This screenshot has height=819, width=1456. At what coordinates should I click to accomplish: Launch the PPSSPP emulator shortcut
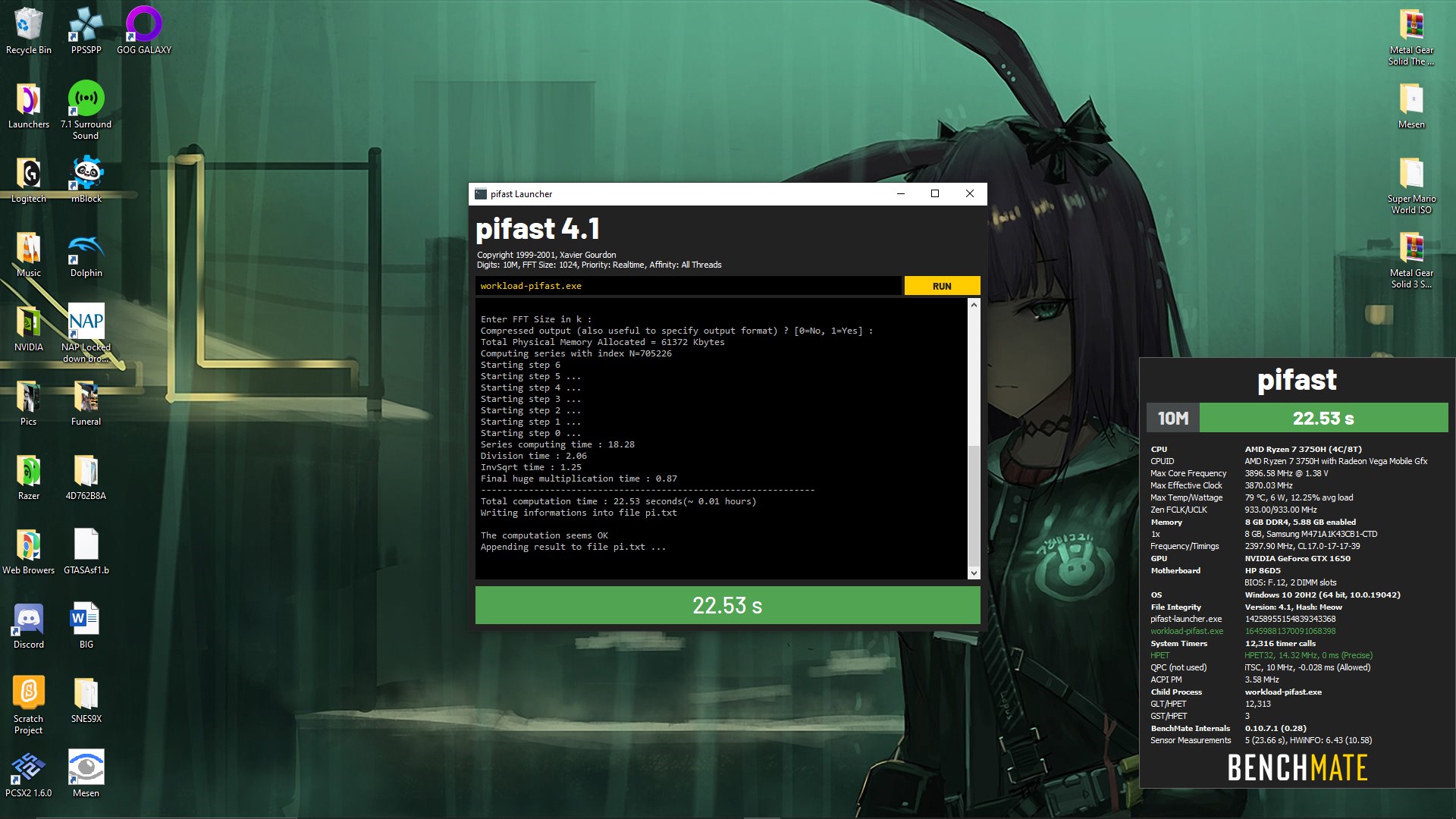(86, 30)
